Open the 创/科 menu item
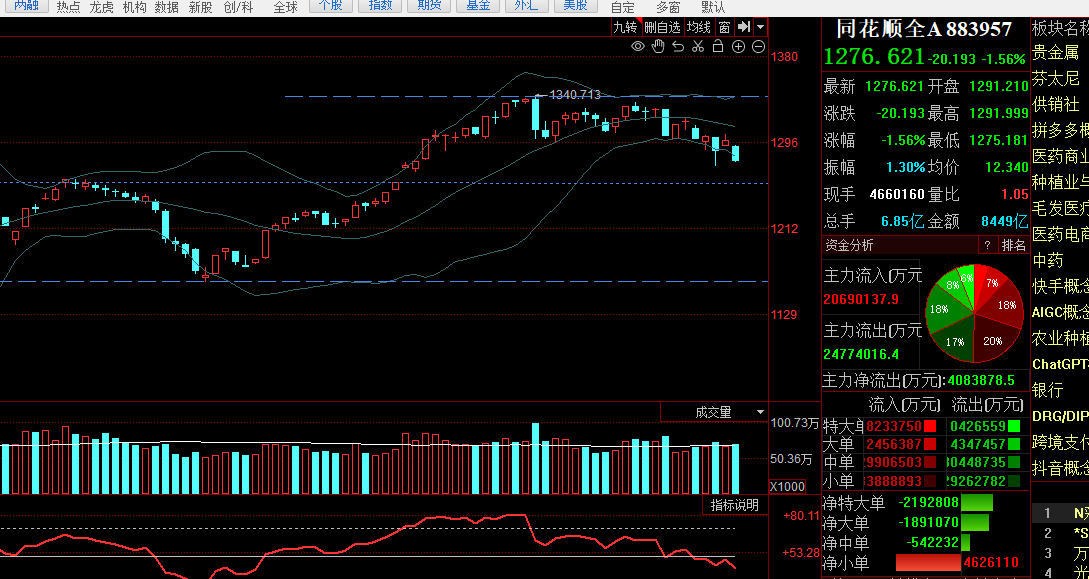1089x579 pixels. pyautogui.click(x=238, y=8)
